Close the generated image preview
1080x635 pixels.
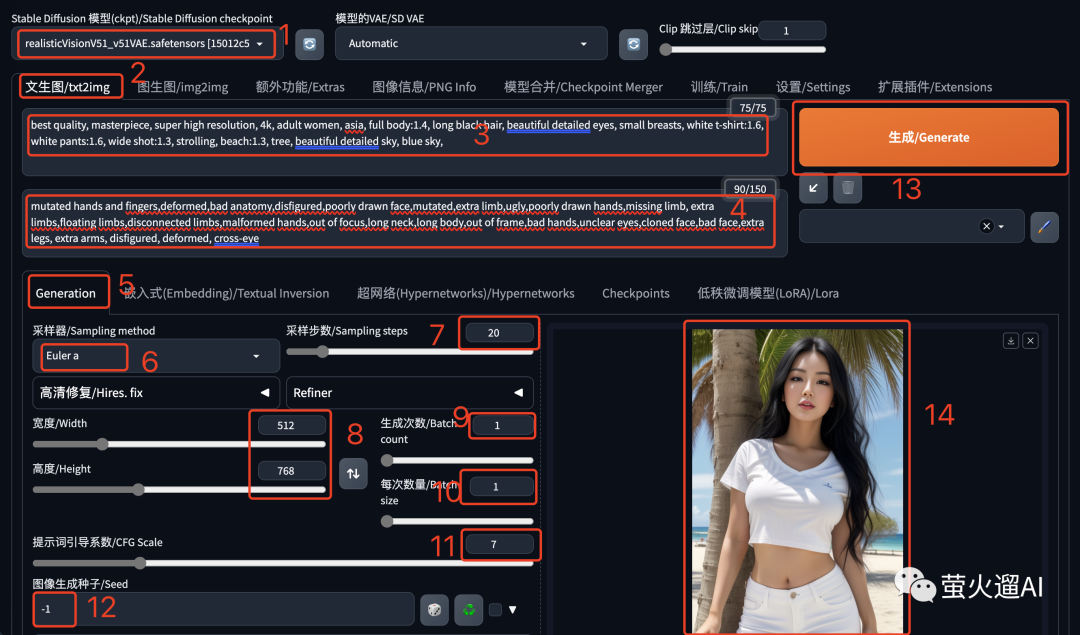[x=1030, y=340]
